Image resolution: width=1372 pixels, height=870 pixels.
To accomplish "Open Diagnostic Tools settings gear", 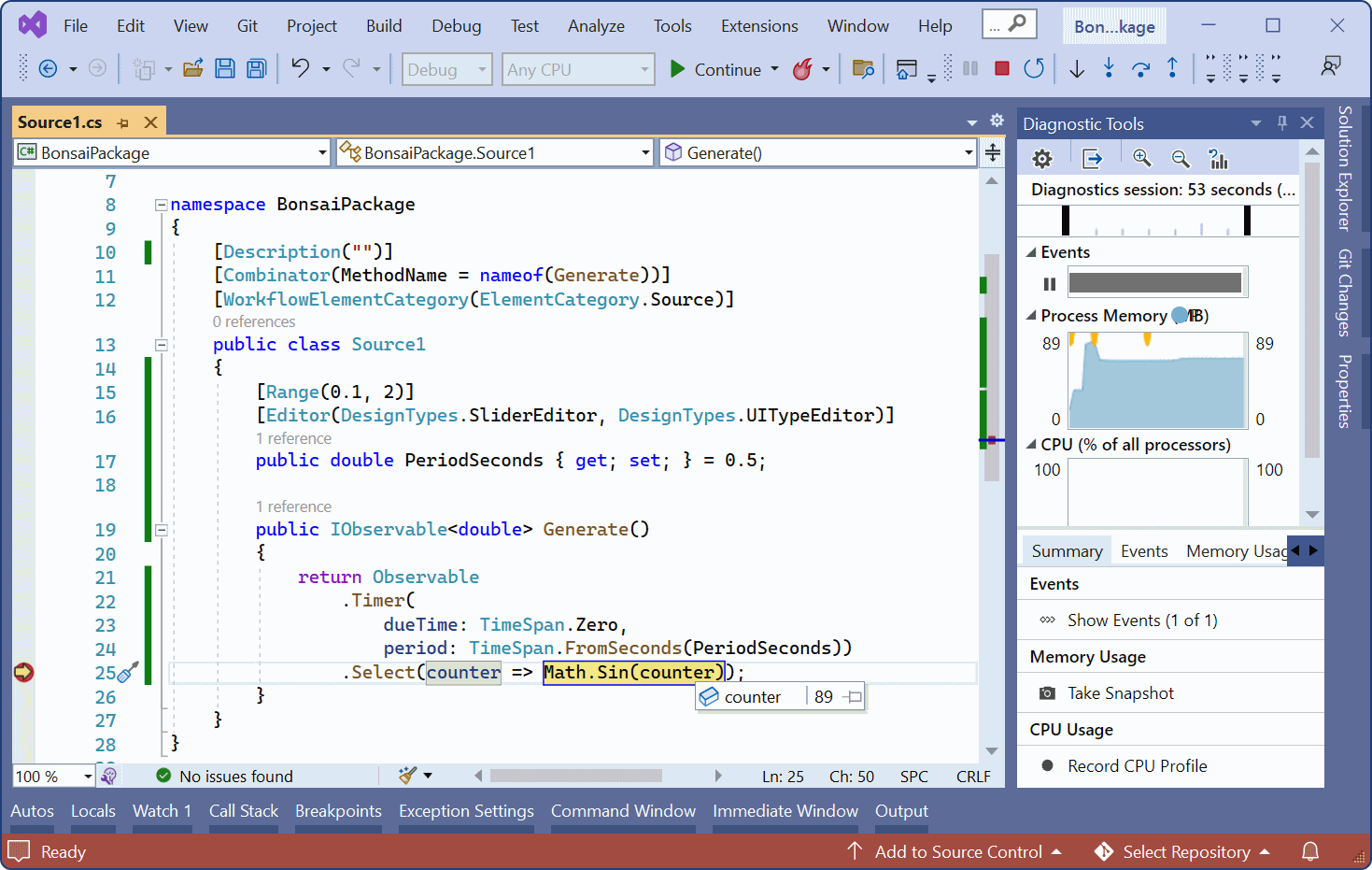I will click(x=1042, y=159).
